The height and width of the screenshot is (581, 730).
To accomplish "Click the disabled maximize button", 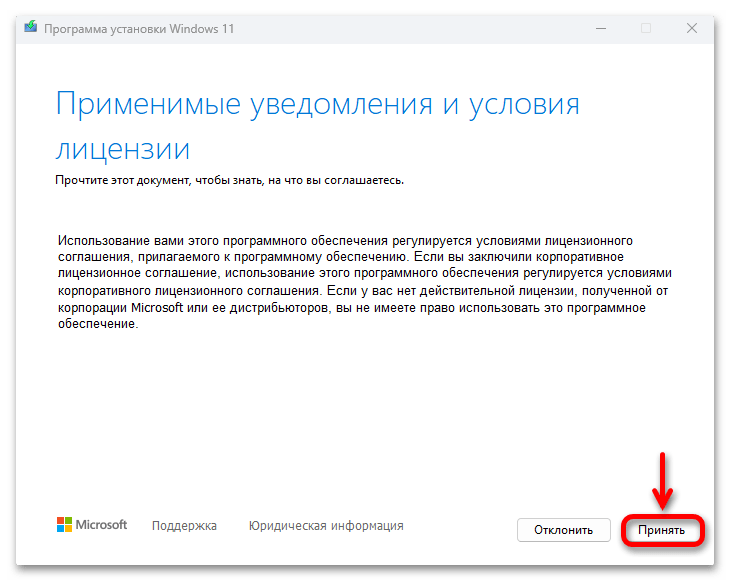I will [x=646, y=28].
